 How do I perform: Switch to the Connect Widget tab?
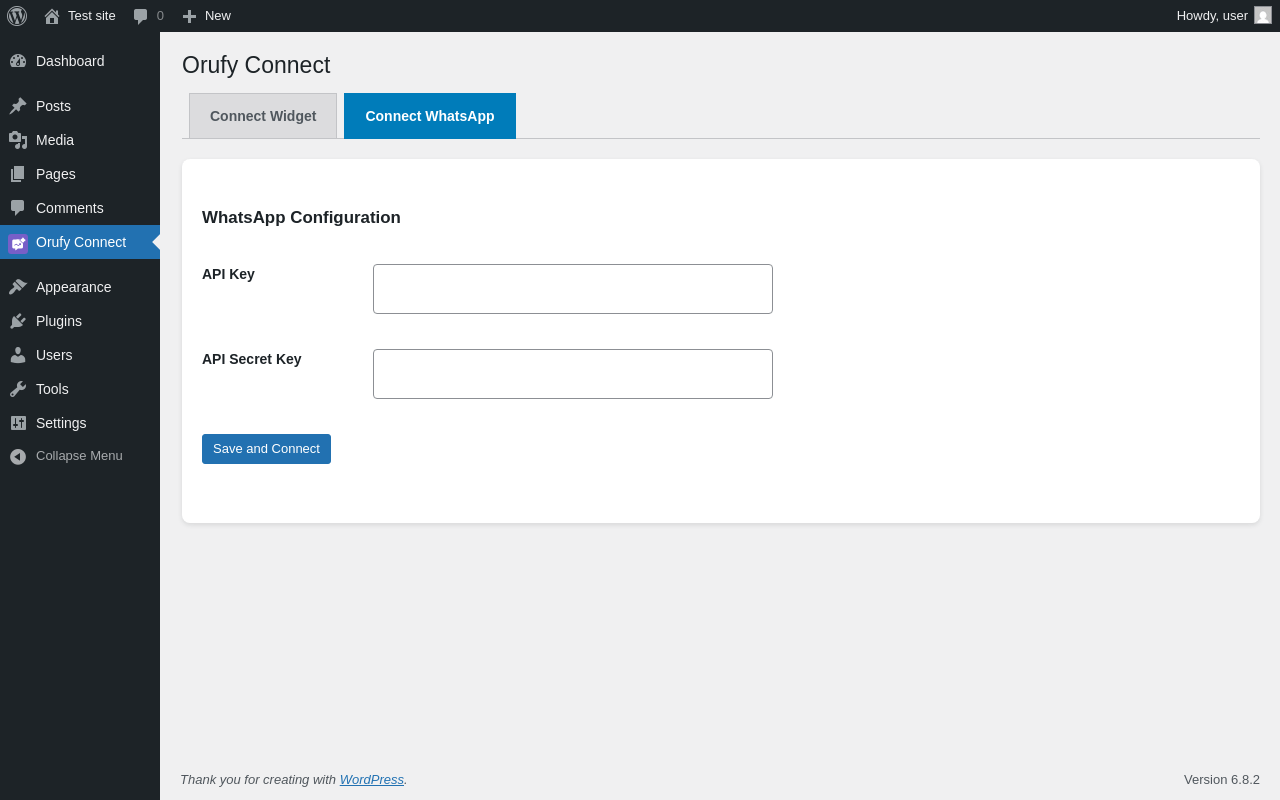(x=263, y=116)
